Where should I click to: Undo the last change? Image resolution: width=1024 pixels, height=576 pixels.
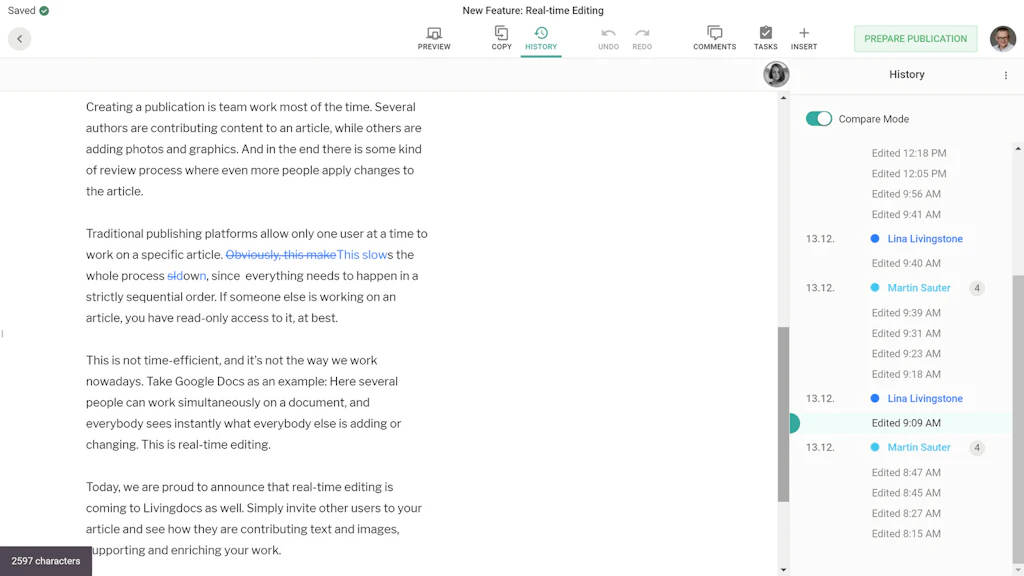click(x=608, y=39)
